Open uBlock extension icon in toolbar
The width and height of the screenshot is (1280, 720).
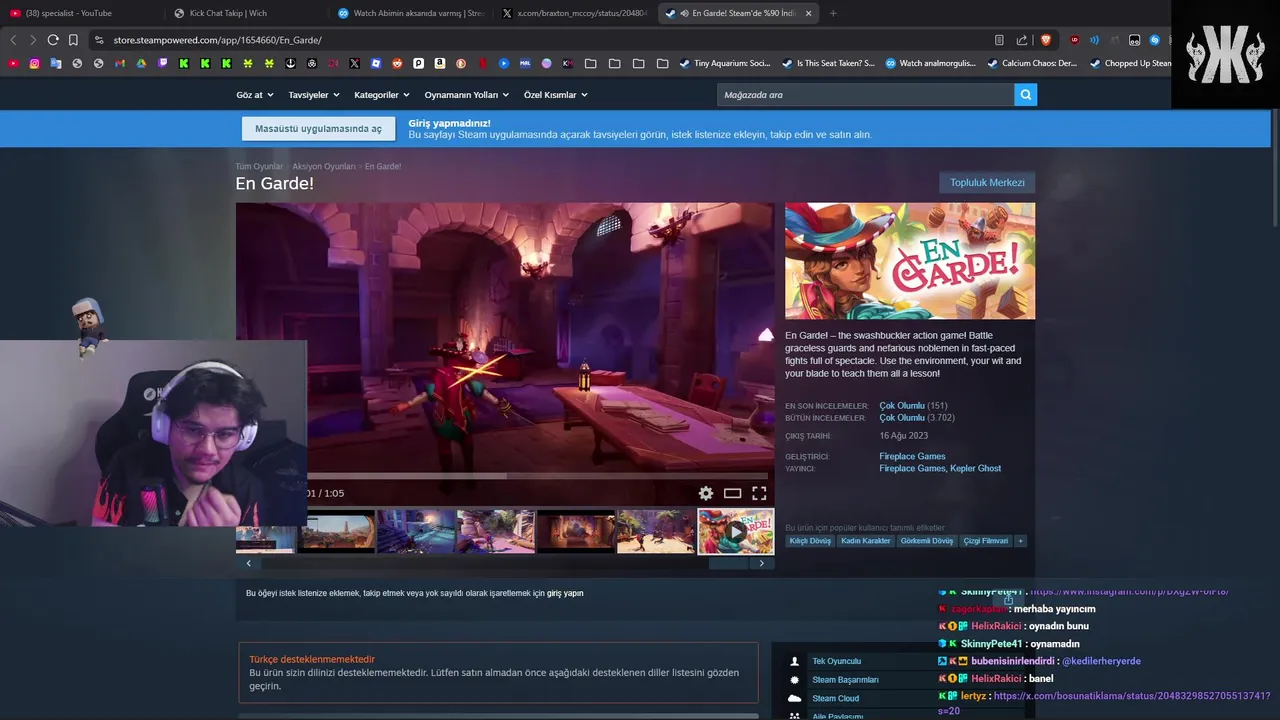tap(1075, 40)
